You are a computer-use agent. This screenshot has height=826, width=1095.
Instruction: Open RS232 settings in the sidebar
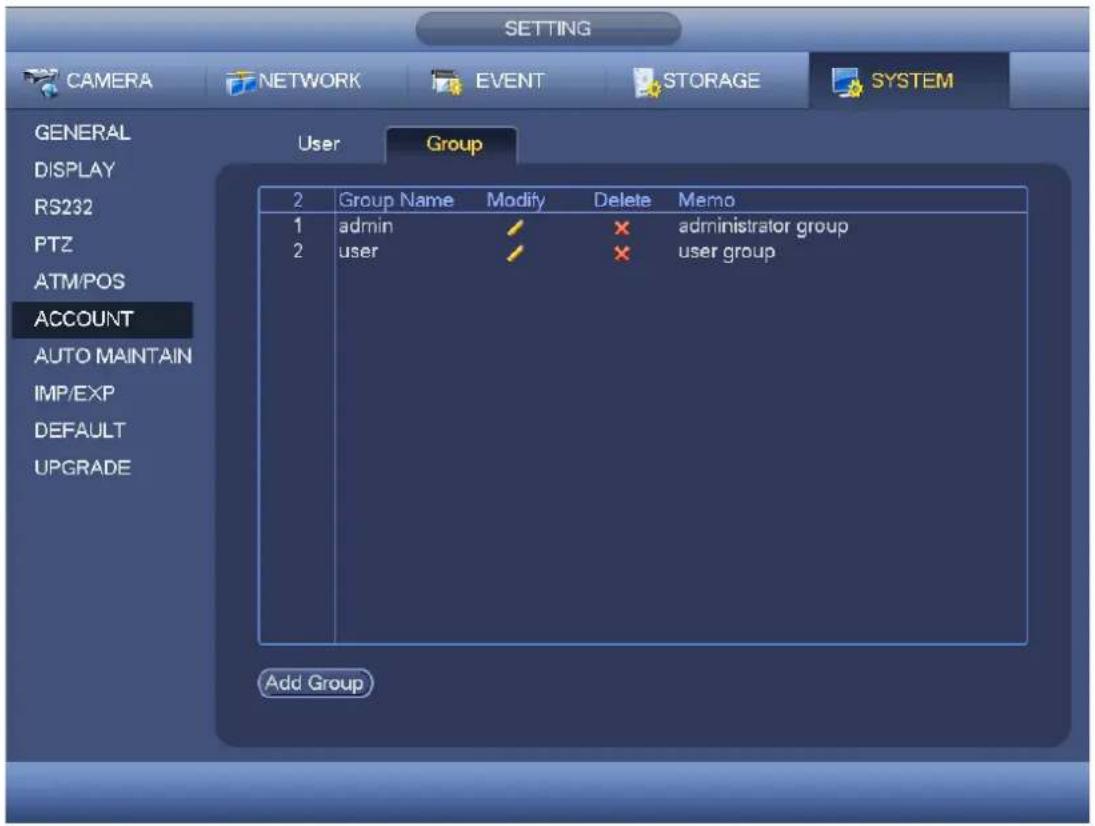(63, 207)
